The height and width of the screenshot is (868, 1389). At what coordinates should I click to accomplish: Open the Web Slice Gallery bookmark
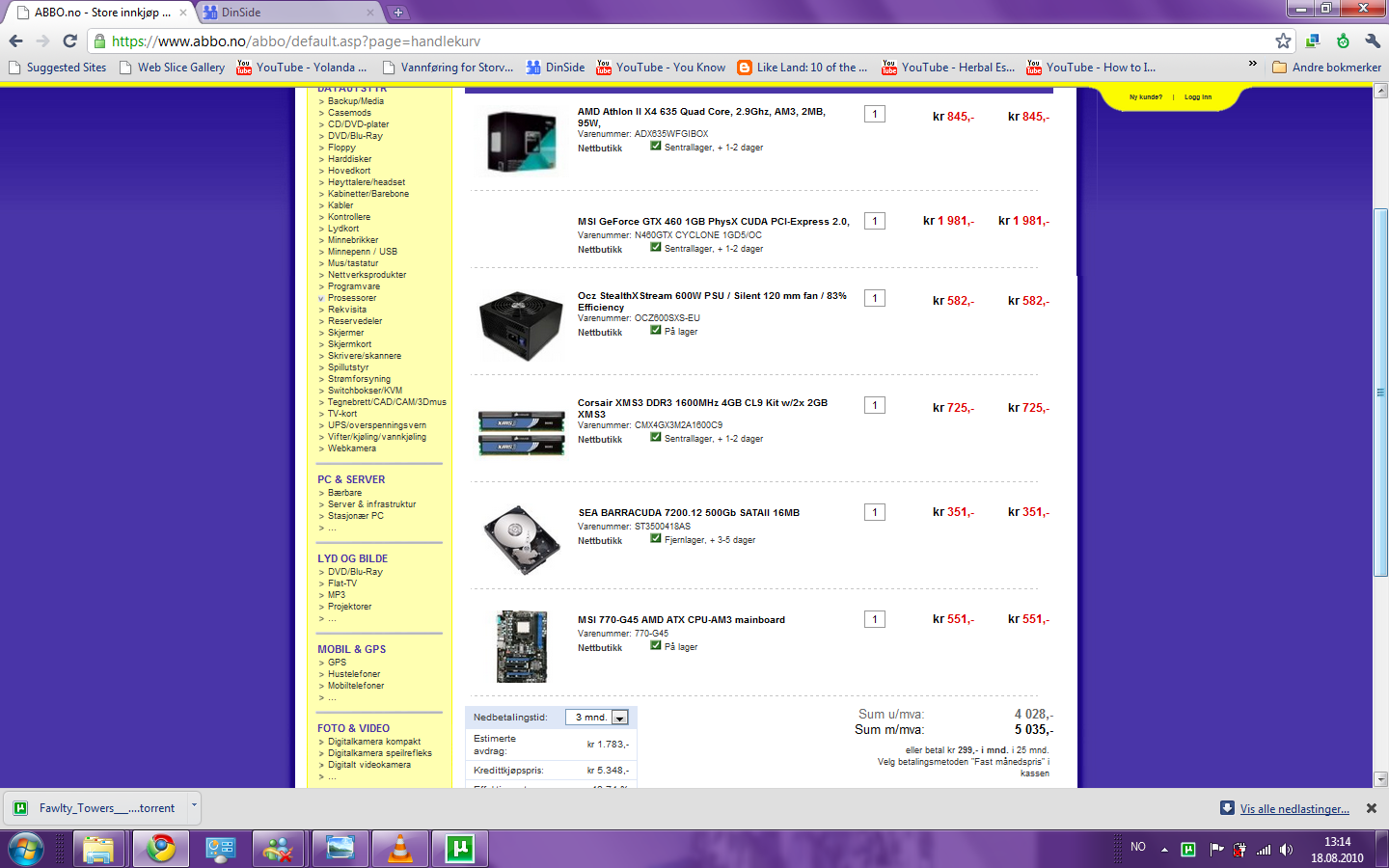172,68
